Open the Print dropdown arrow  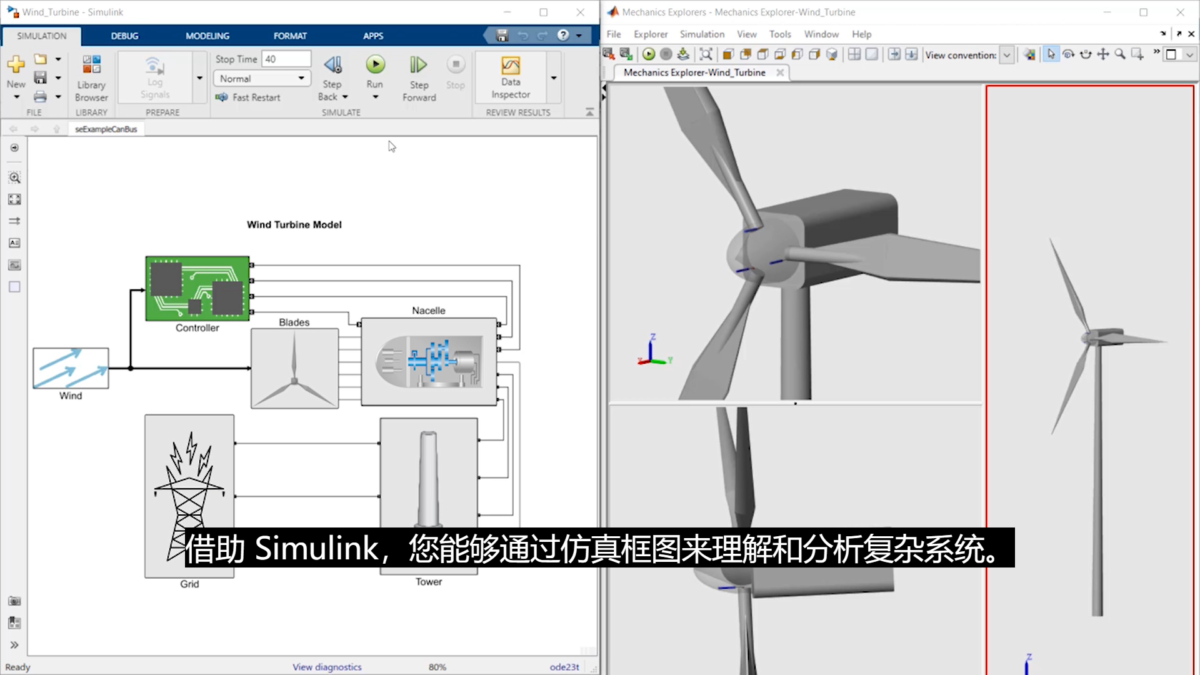[x=58, y=97]
